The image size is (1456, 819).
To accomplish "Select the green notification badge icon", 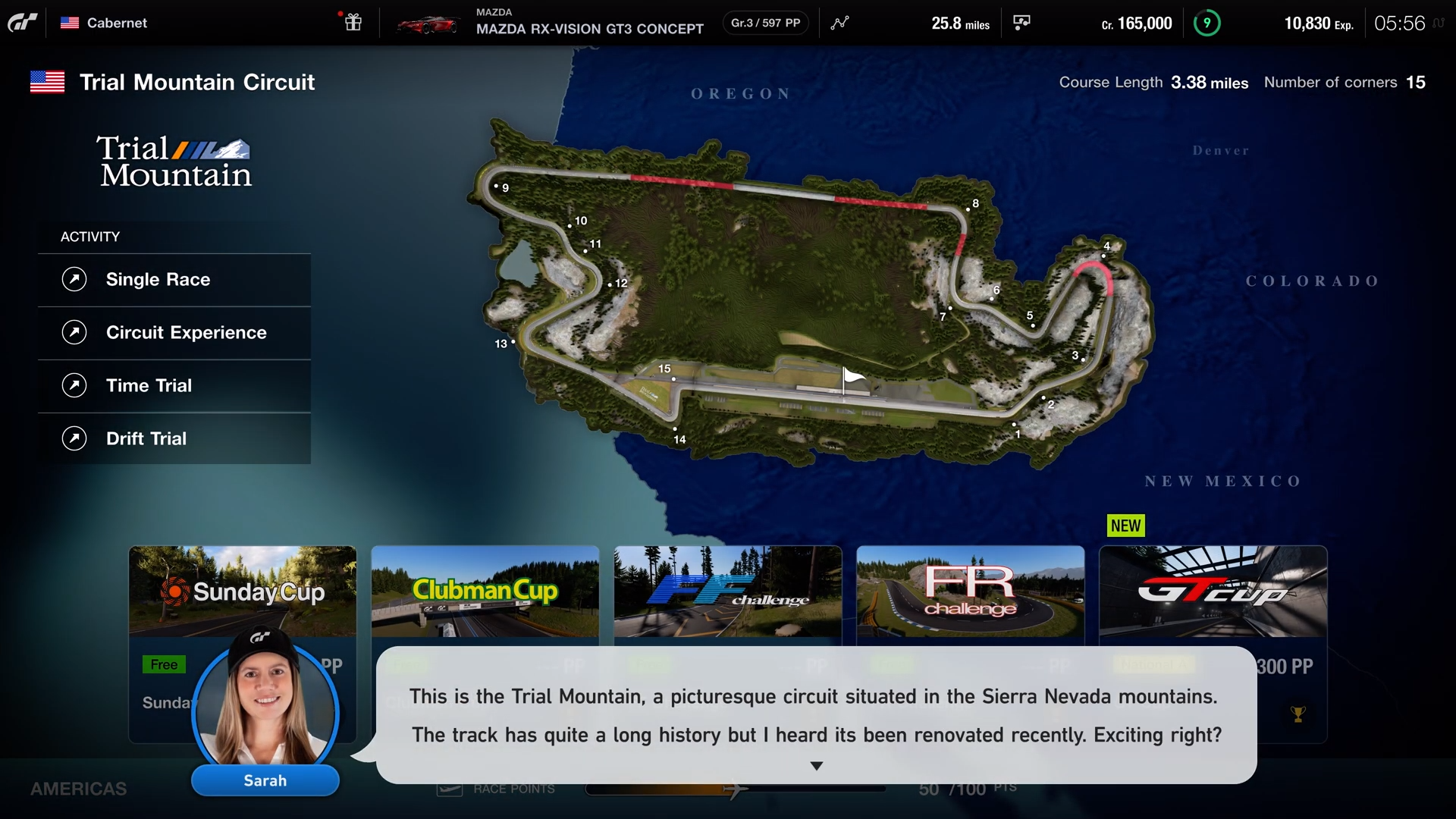I will point(1207,22).
